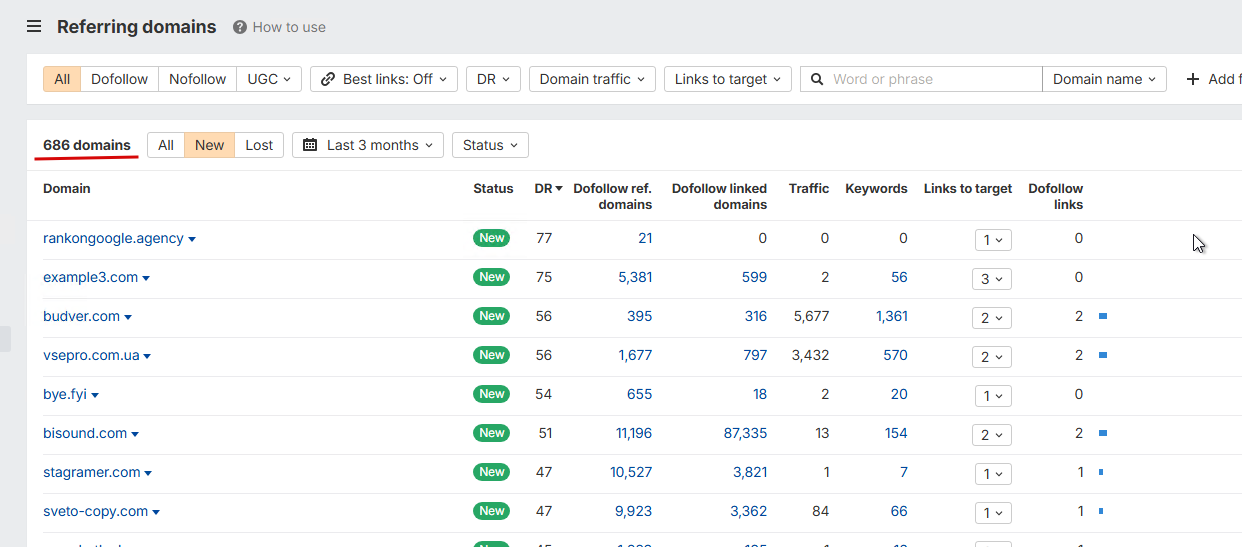
Task: Select the New domains tab
Action: pyautogui.click(x=209, y=145)
